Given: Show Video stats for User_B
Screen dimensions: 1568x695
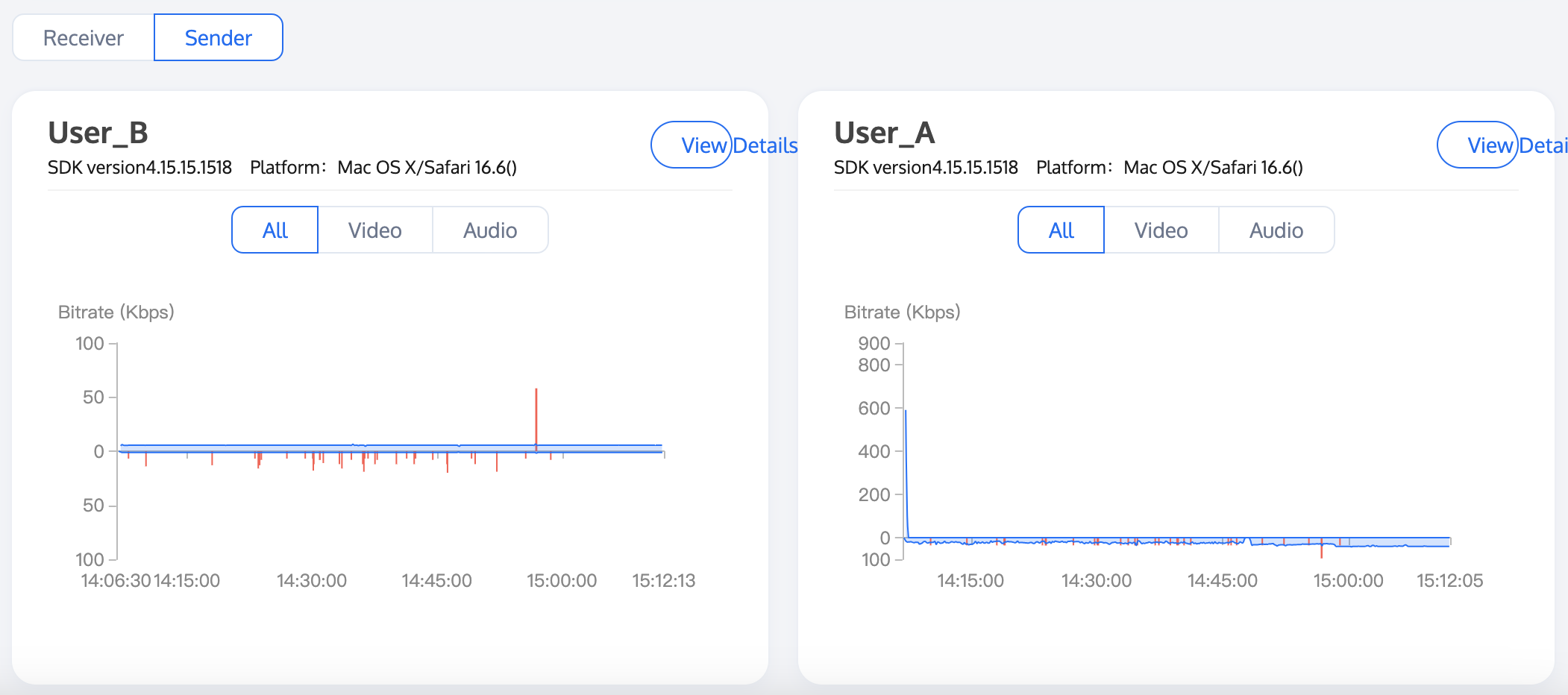Looking at the screenshot, I should [x=375, y=230].
